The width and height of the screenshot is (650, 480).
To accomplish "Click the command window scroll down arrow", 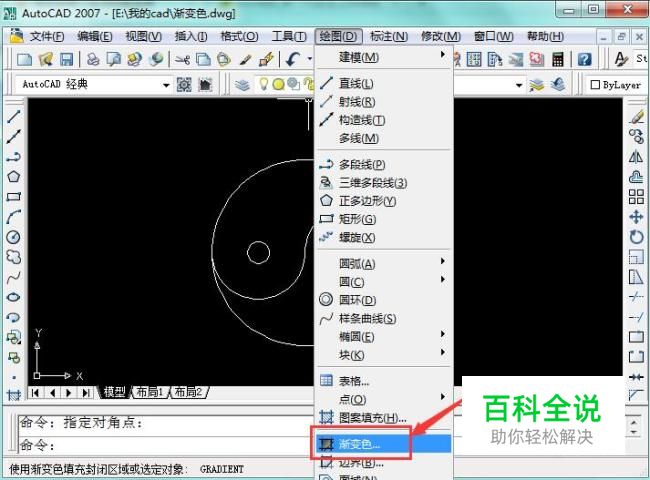I will [633, 432].
